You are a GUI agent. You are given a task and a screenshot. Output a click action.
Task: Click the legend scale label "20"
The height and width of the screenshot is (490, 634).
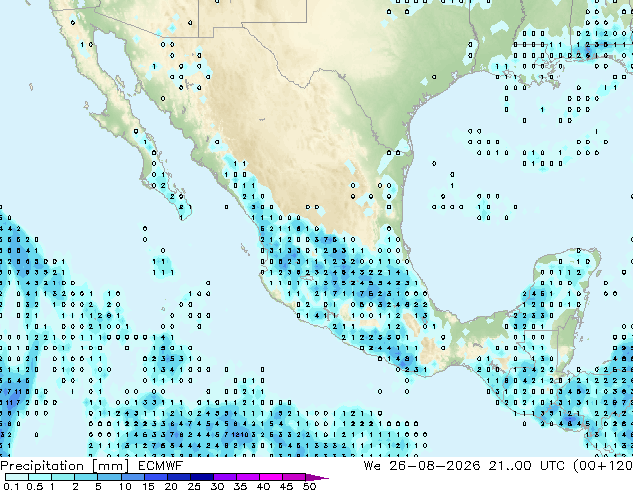[x=171, y=486]
